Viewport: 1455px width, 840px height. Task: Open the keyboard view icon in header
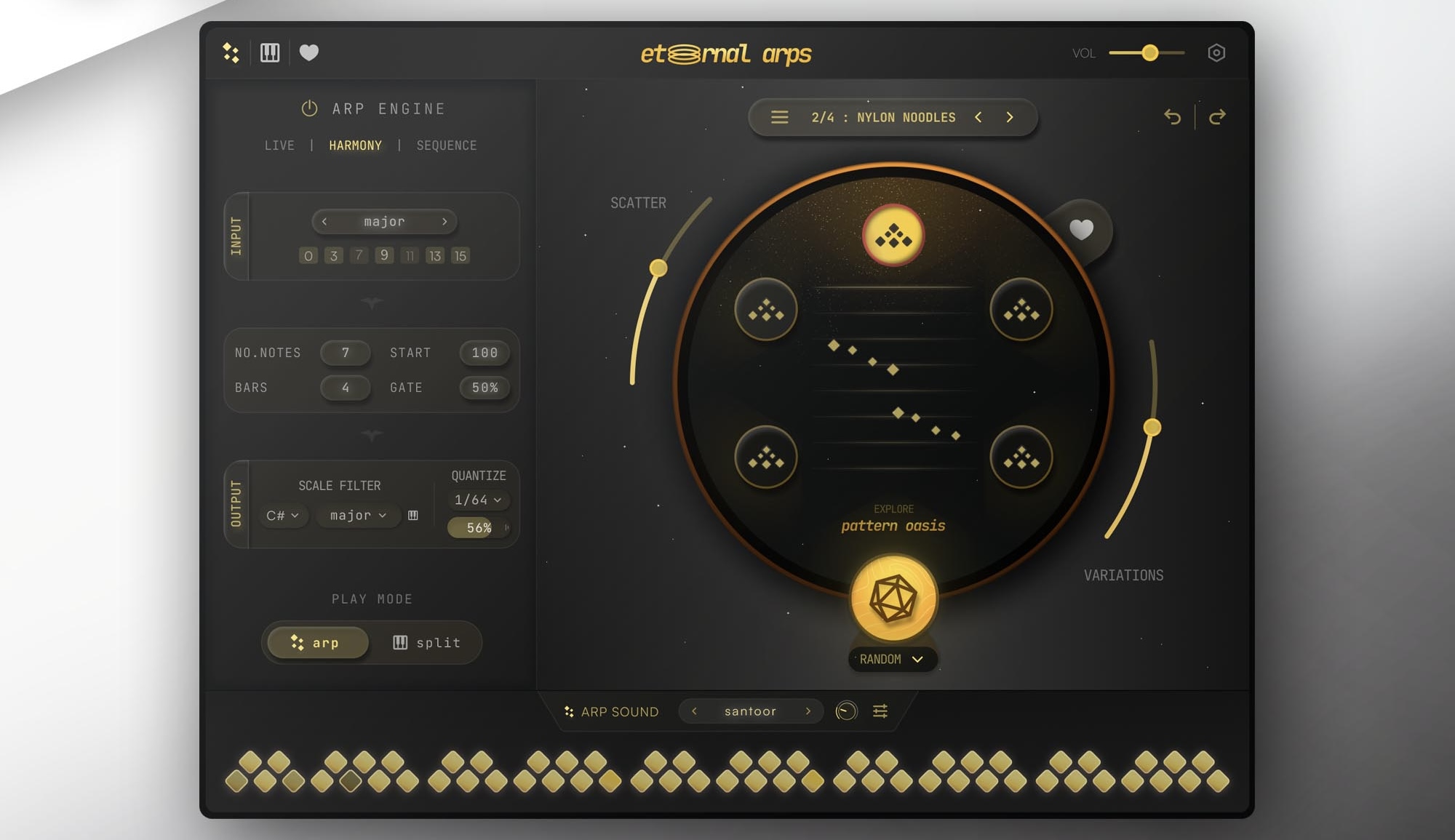point(270,53)
